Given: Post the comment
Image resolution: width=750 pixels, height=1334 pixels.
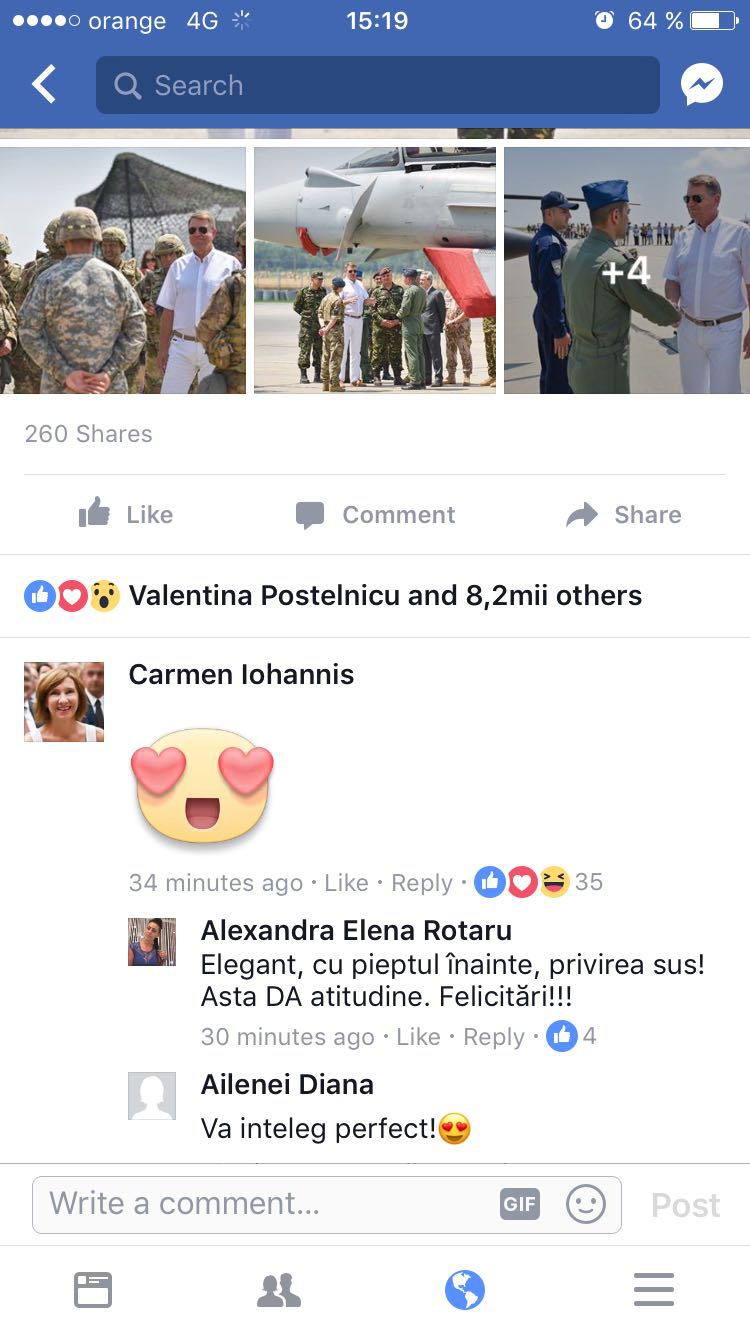Looking at the screenshot, I should click(685, 1205).
